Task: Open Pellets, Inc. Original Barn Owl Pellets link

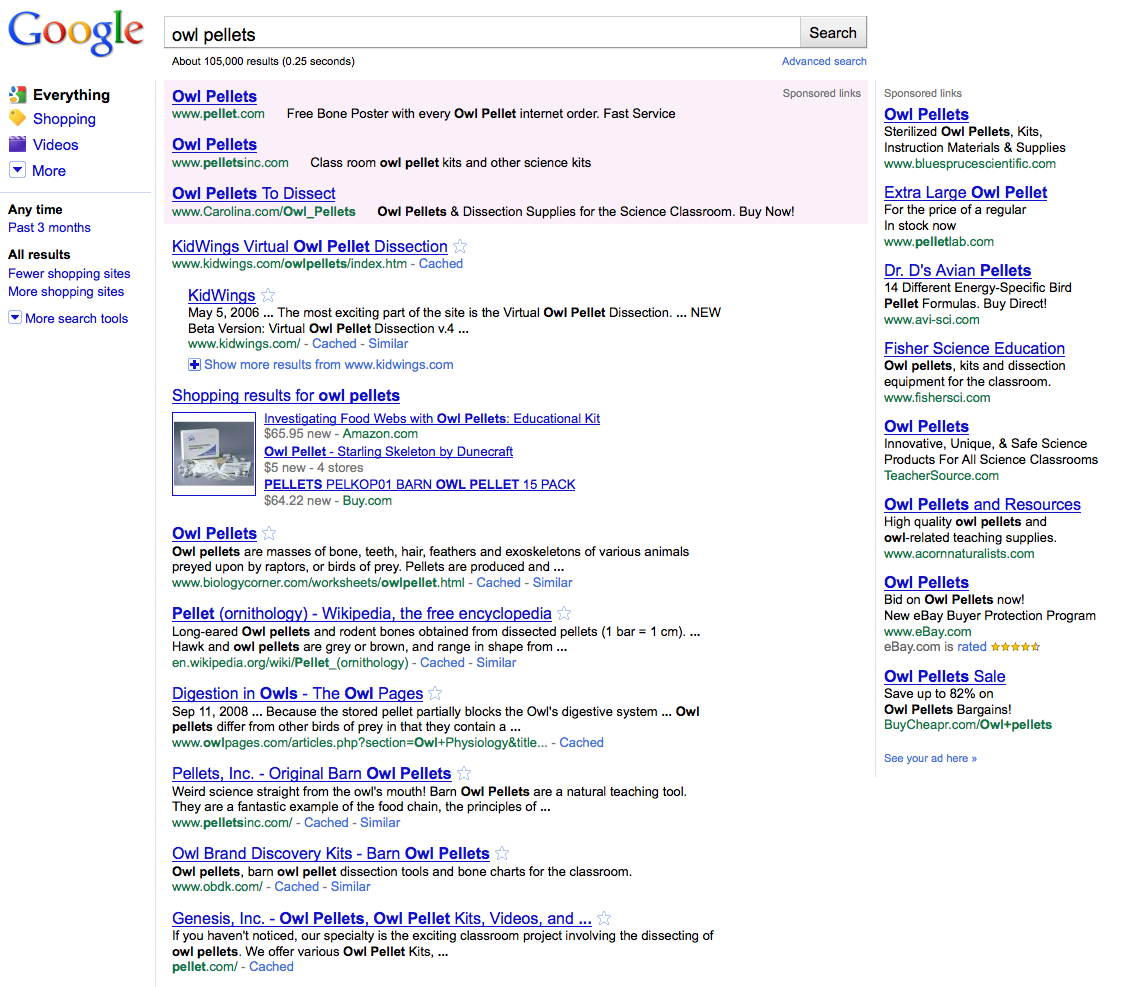Action: click(x=311, y=773)
